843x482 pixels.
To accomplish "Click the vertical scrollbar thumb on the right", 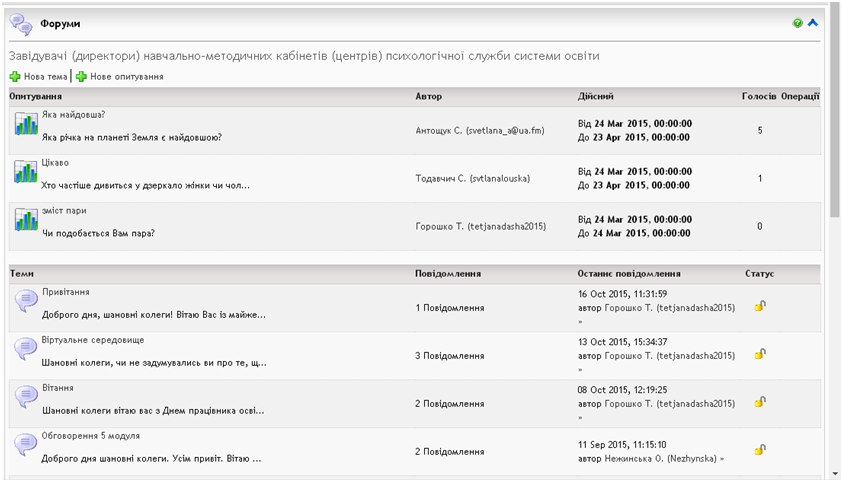I will (x=835, y=110).
